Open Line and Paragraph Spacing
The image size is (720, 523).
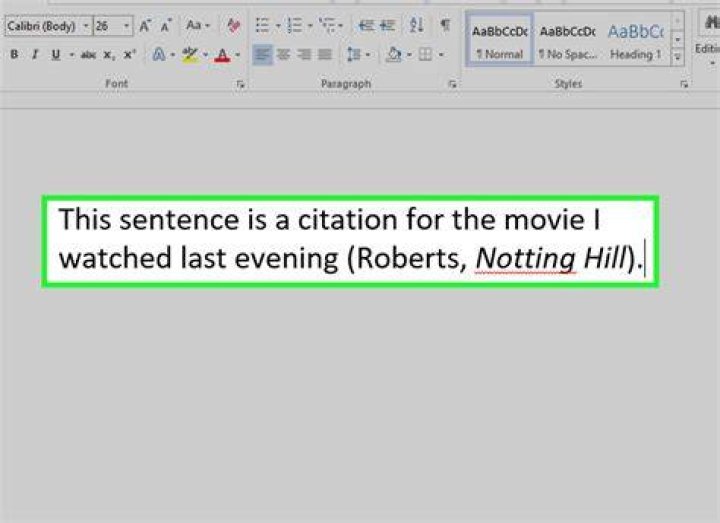click(x=354, y=55)
